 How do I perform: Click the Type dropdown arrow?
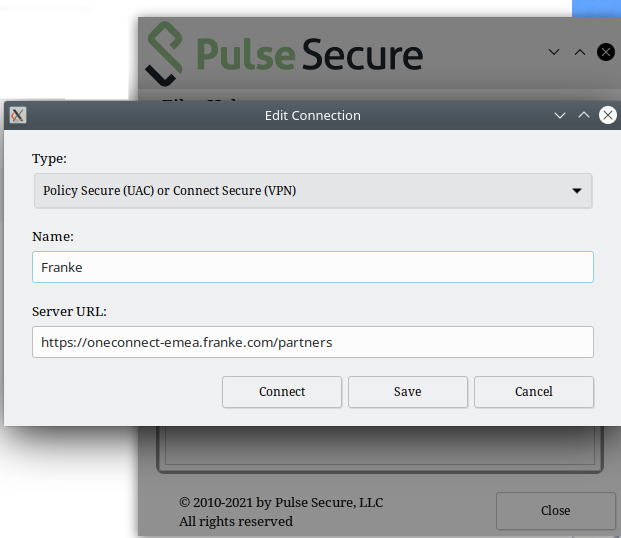click(x=577, y=190)
